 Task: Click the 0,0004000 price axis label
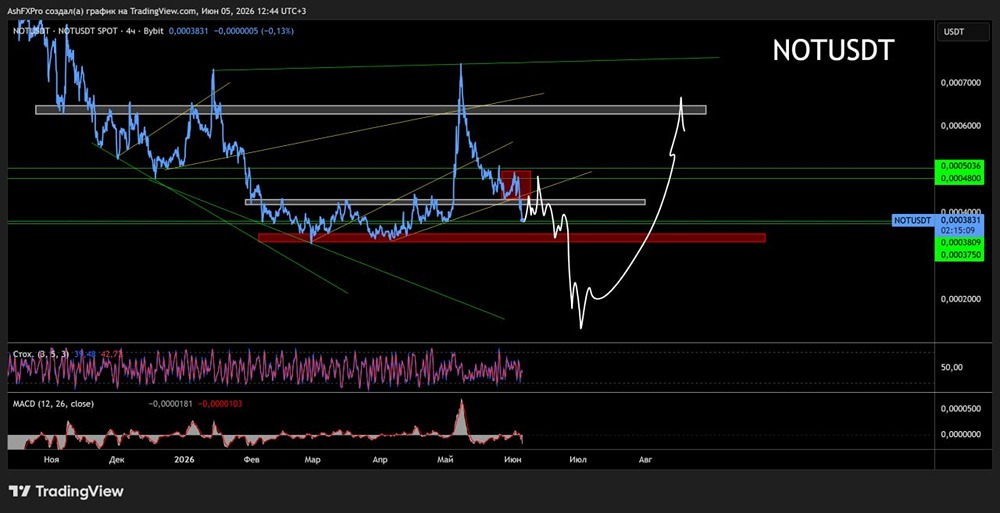962,212
